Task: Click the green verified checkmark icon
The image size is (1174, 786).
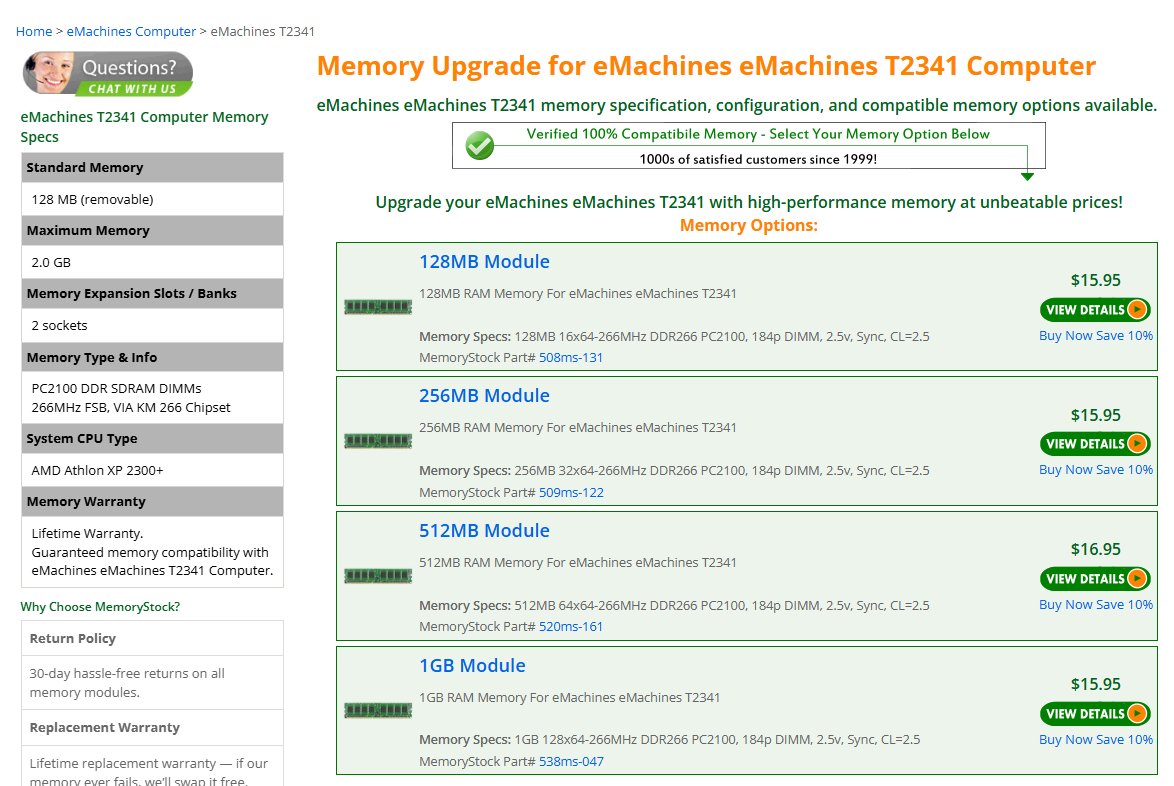Action: (x=479, y=145)
